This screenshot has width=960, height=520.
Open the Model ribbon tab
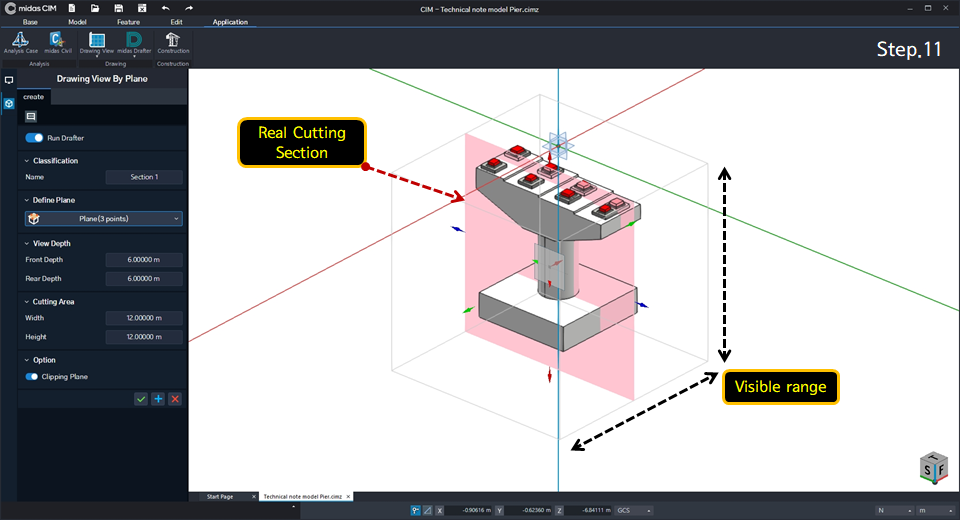point(77,22)
